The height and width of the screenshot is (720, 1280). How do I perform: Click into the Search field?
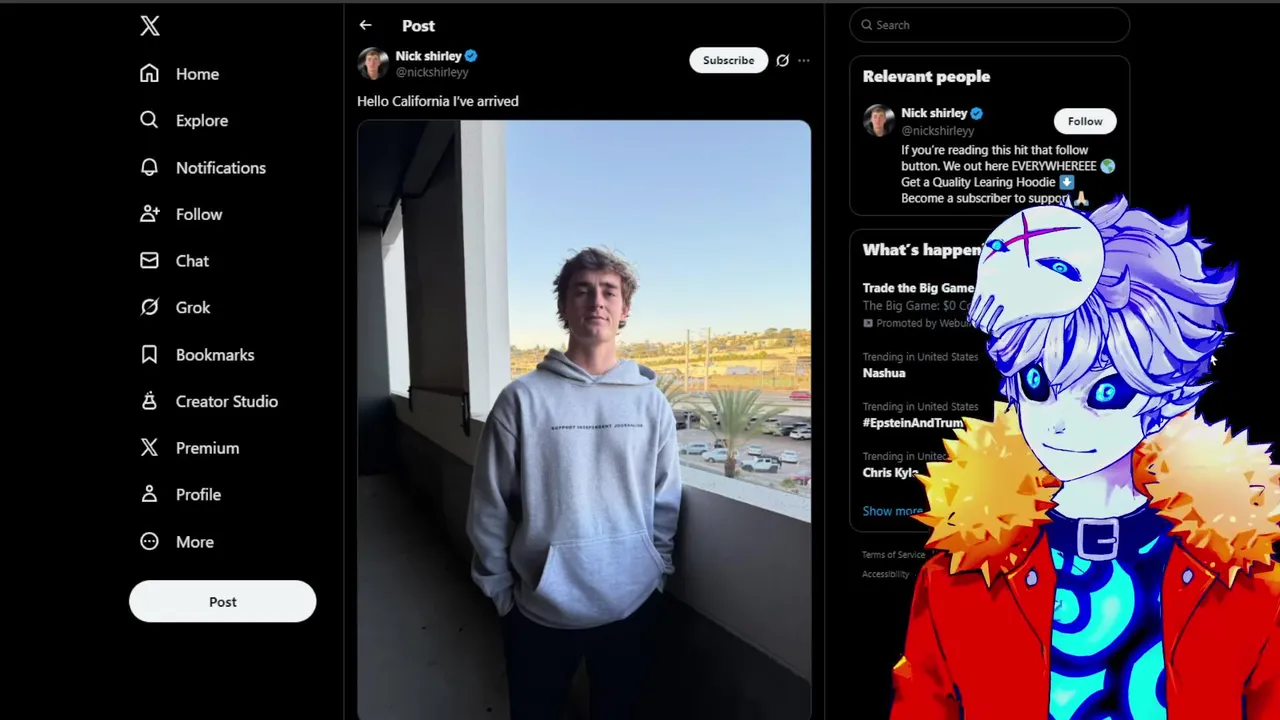tap(990, 25)
